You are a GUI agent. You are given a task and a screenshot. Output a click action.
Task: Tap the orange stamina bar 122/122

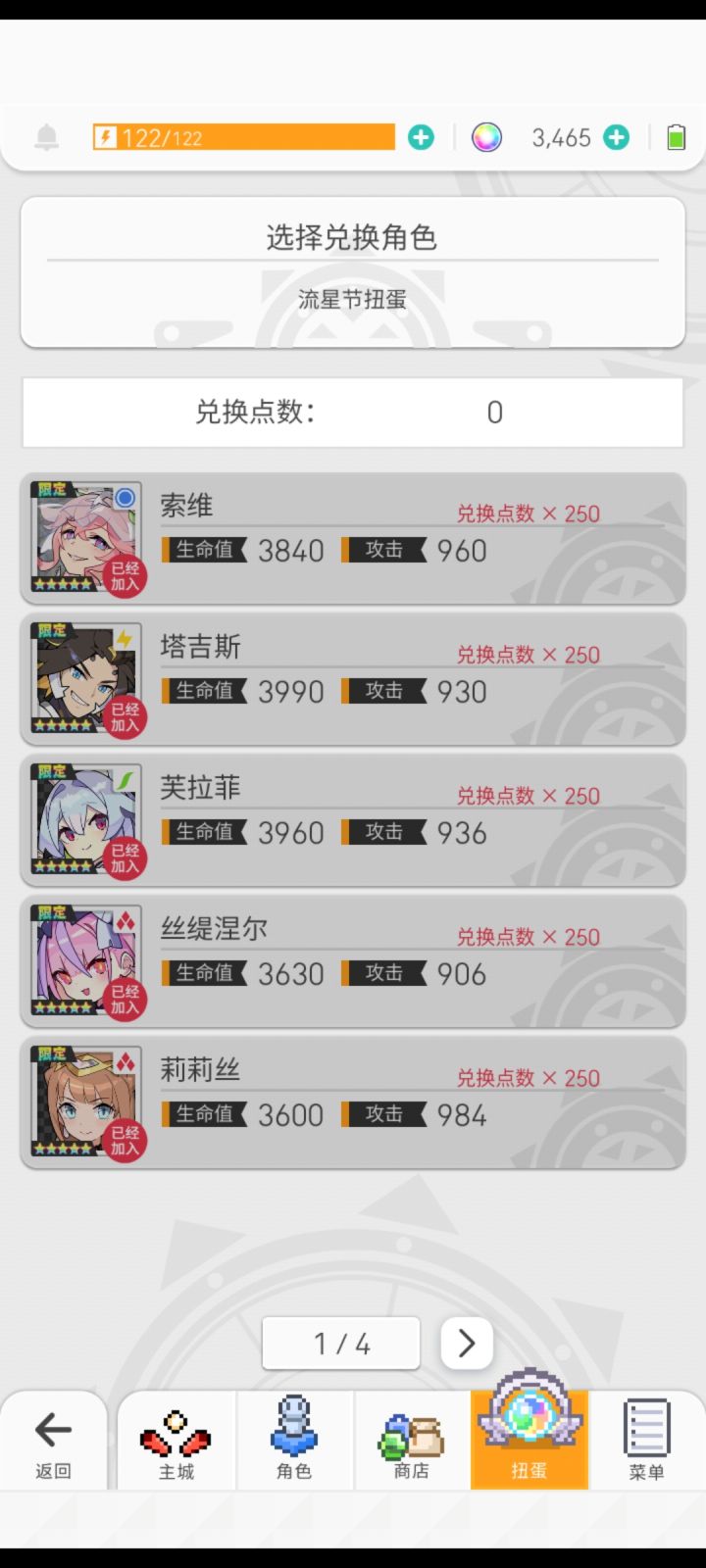[243, 137]
